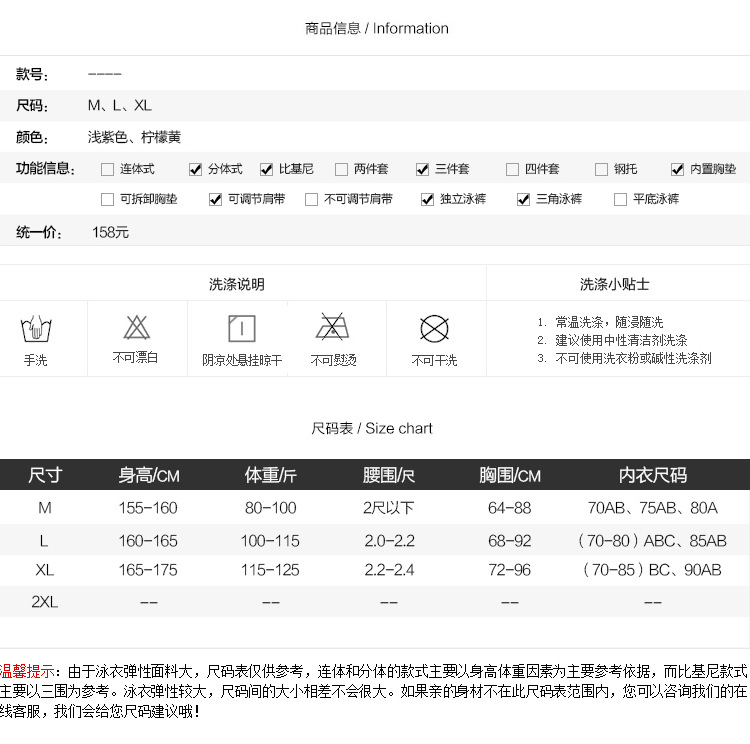750x744 pixels.
Task: Click tip 建议使用中性清洁剂洗涤
Action: [621, 340]
